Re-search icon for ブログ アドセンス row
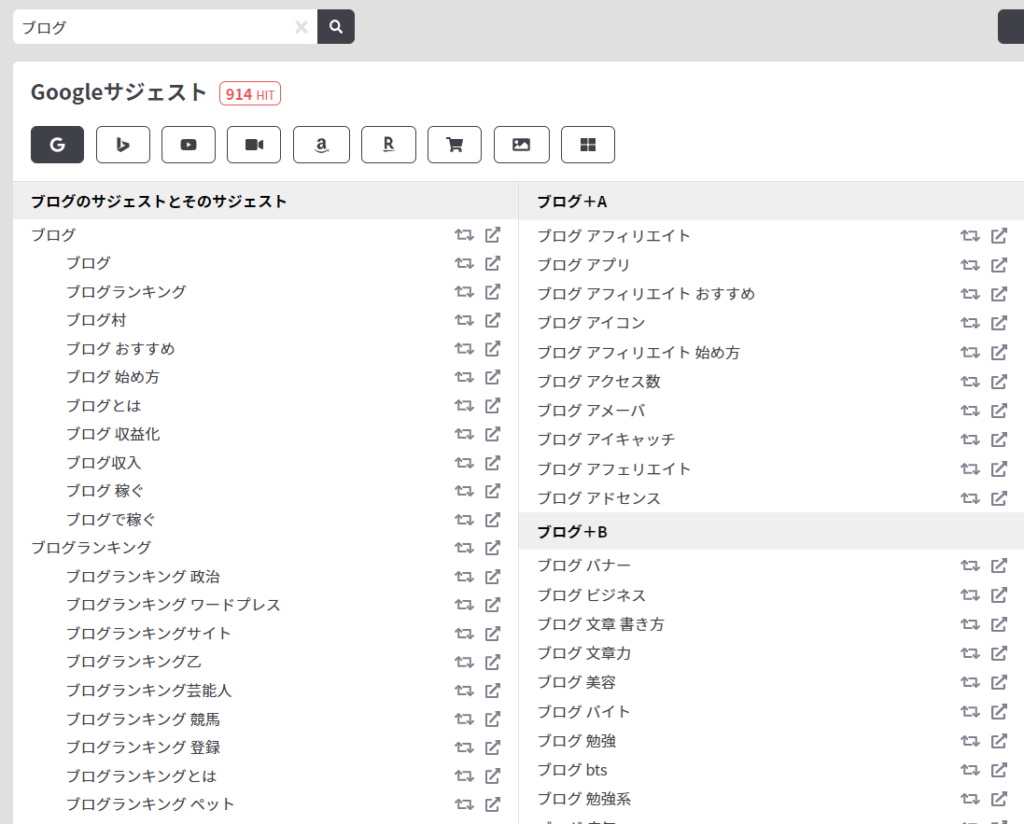The height and width of the screenshot is (824, 1024). 970,498
